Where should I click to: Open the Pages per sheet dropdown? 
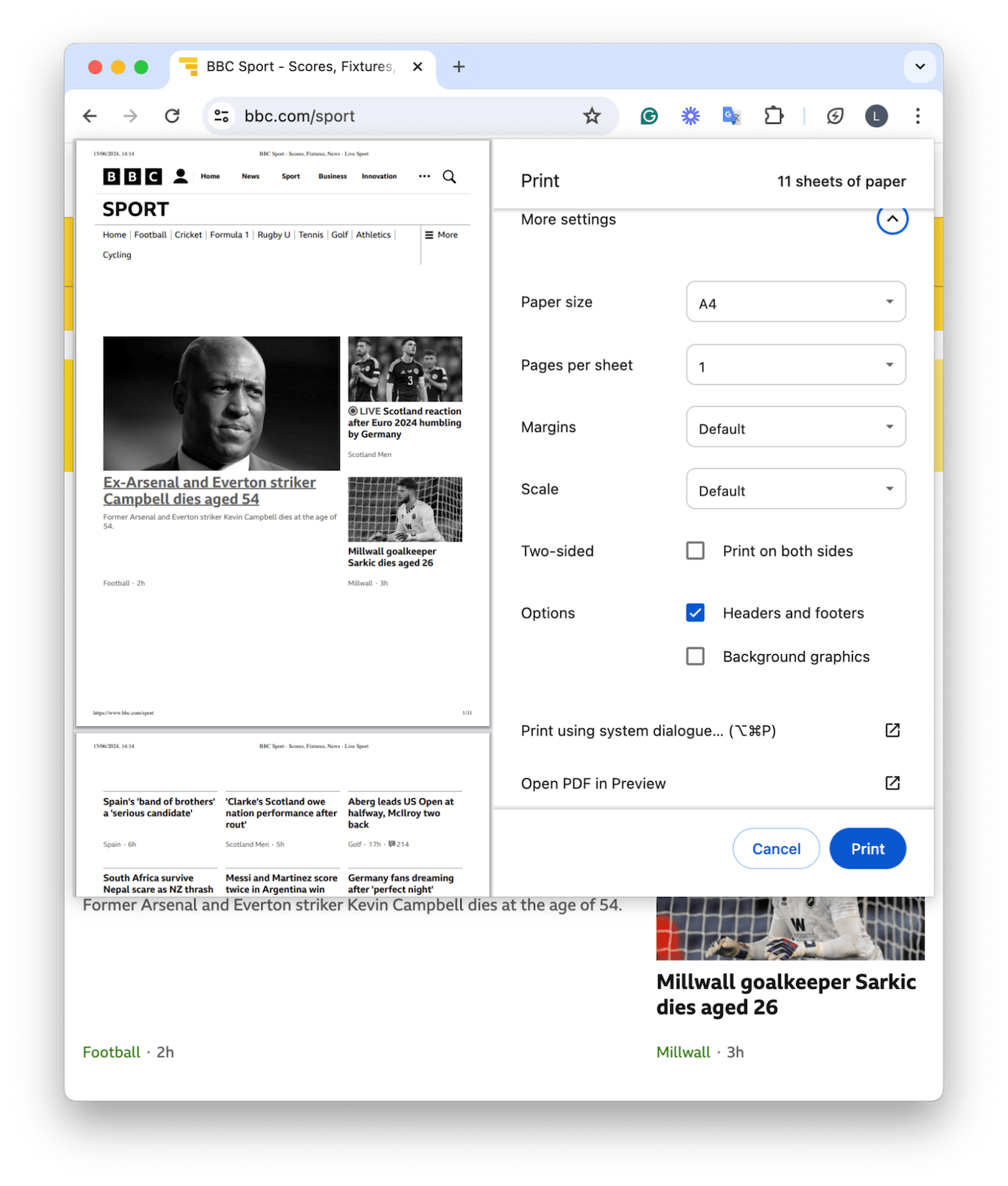point(796,365)
